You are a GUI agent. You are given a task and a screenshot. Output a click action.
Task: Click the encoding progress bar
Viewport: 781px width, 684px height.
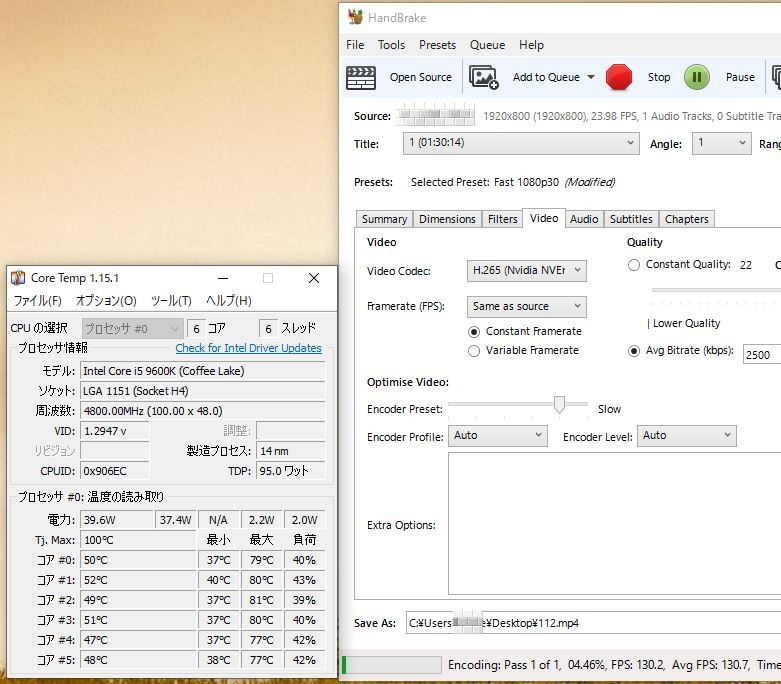[x=391, y=665]
